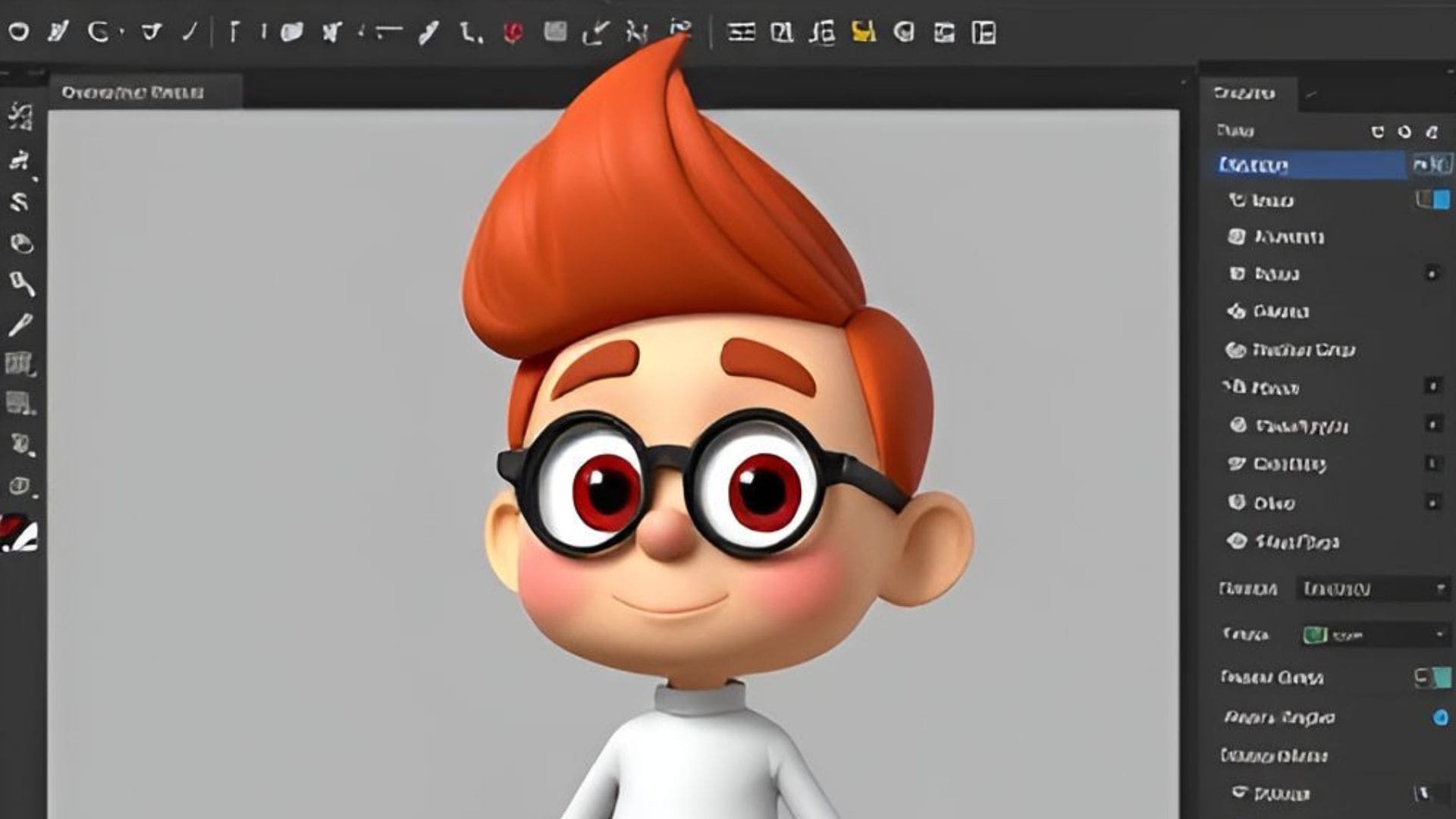The image size is (1456, 819).
Task: Click the gray square icon in the top toolbar
Action: click(556, 32)
